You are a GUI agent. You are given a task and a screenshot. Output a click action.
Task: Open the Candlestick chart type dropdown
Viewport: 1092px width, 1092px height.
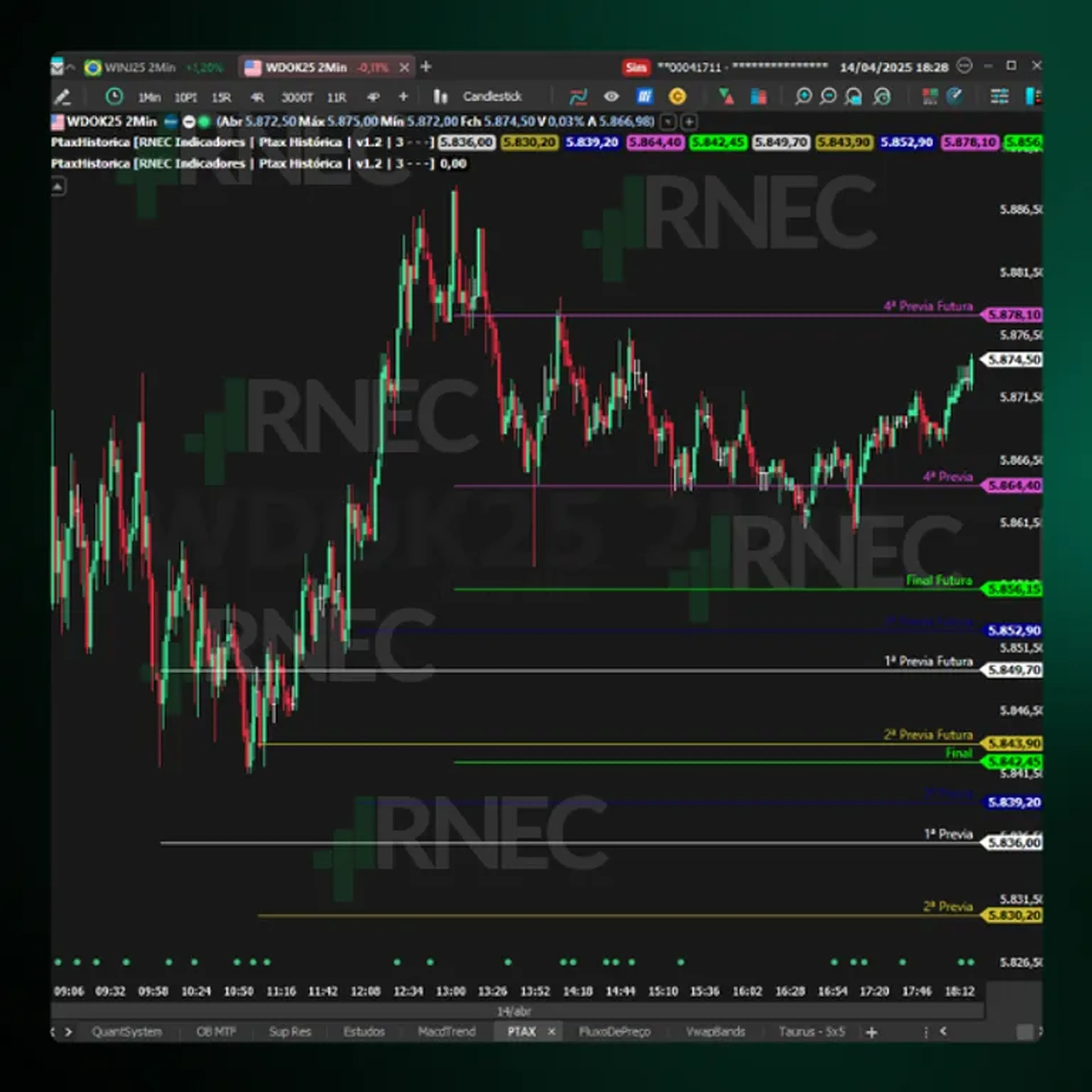(492, 97)
